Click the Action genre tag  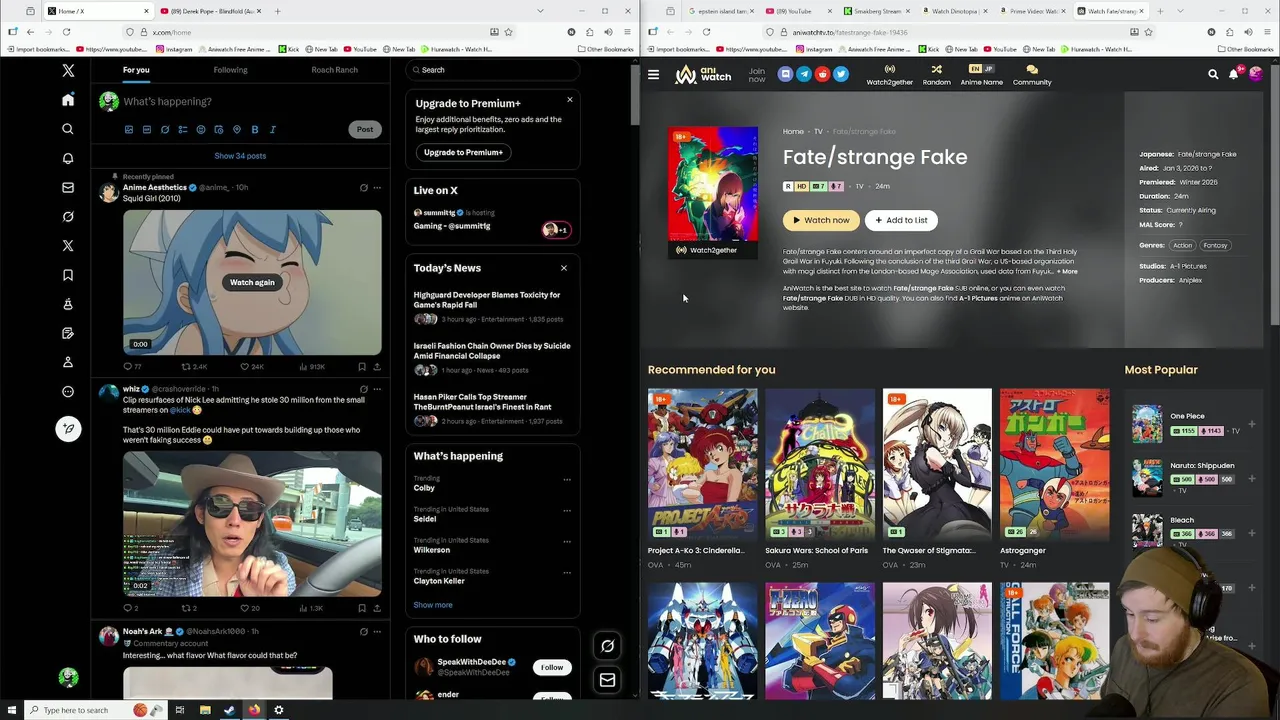point(1183,245)
